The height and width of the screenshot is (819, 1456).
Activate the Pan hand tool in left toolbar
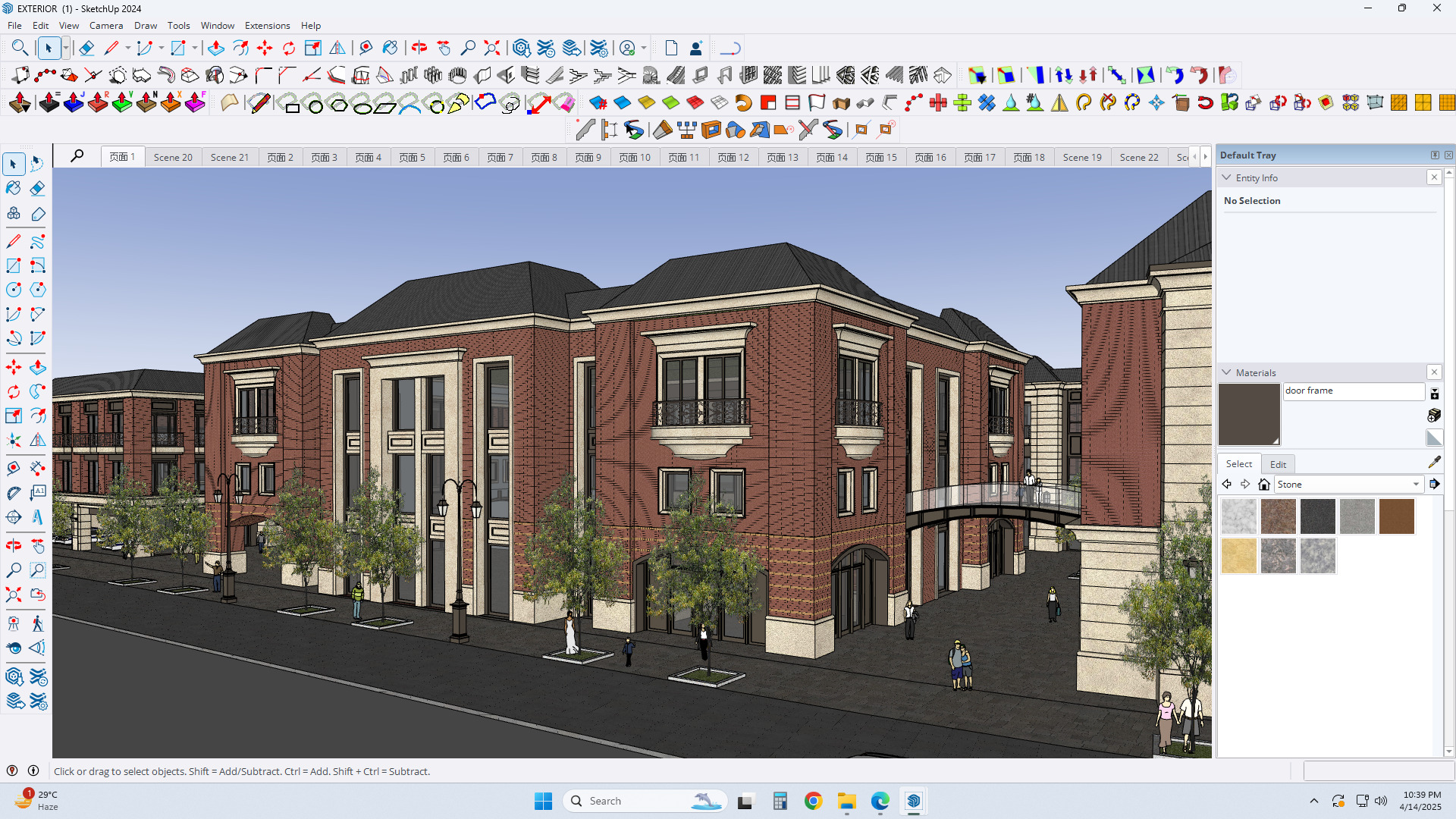[38, 546]
